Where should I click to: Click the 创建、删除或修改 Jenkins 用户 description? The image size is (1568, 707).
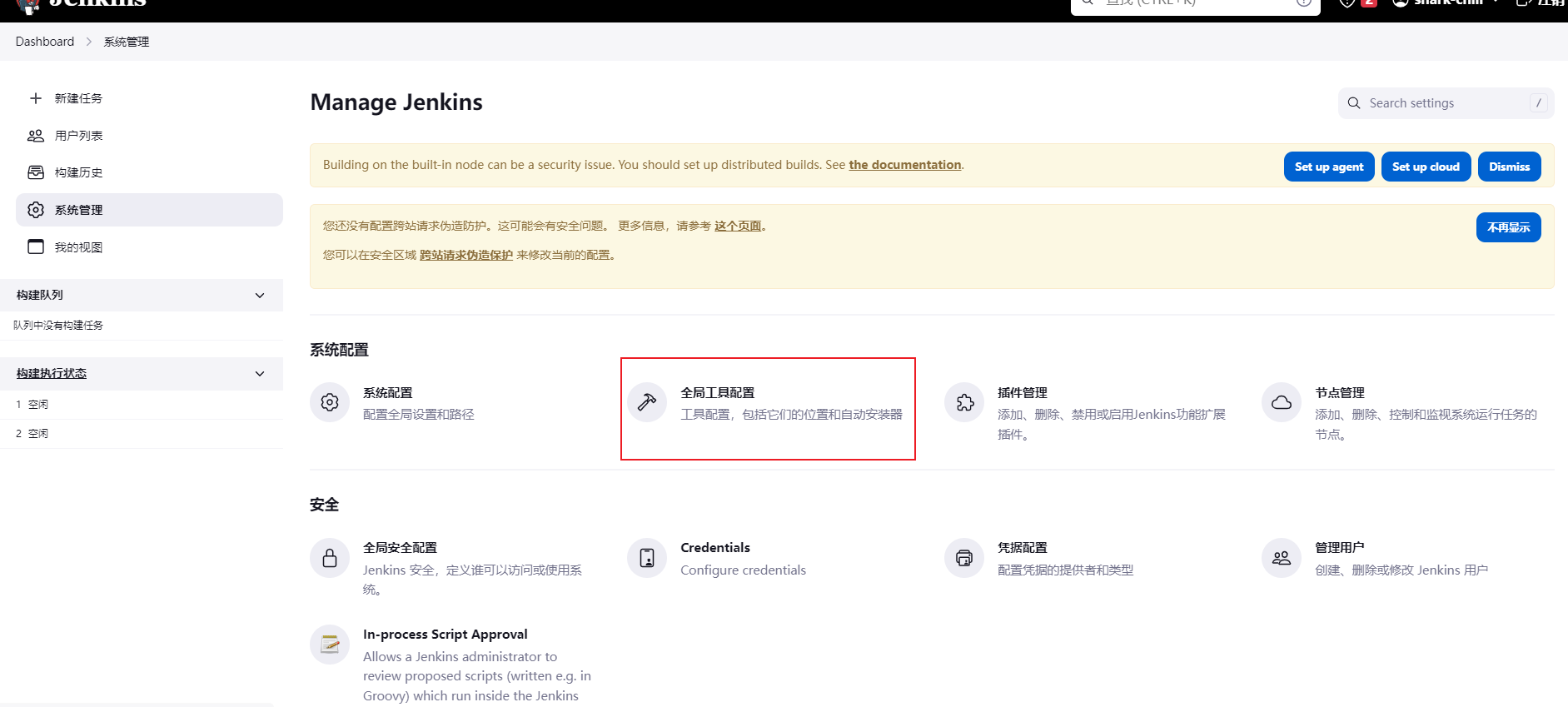pyautogui.click(x=1401, y=570)
